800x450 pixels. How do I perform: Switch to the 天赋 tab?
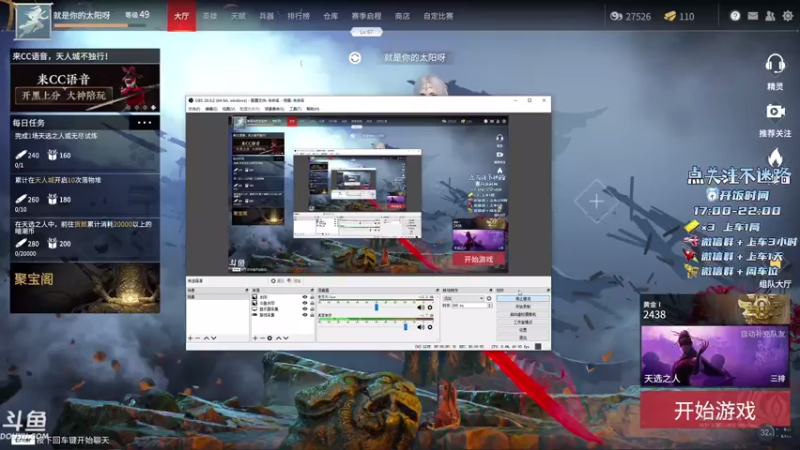[238, 16]
